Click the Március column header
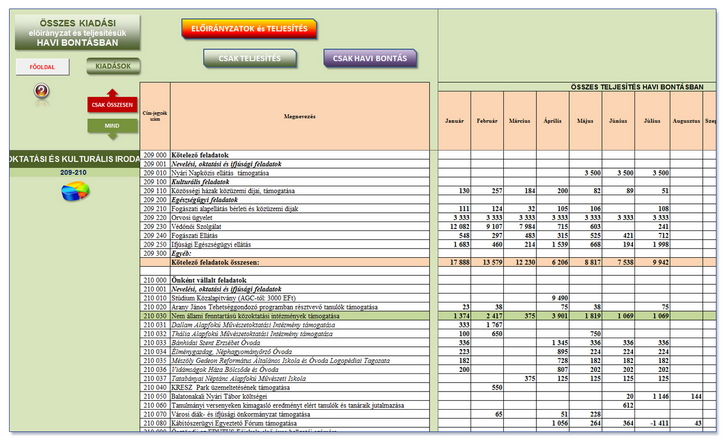The height and width of the screenshot is (441, 725). [520, 121]
